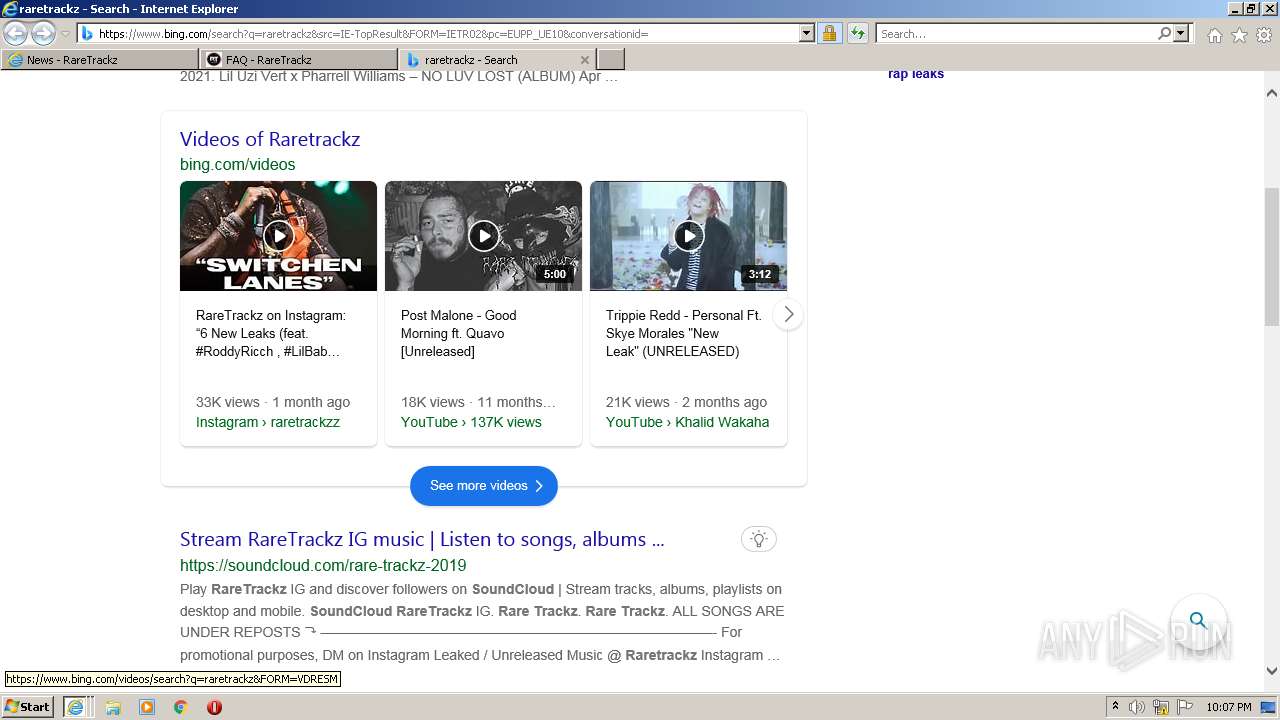This screenshot has width=1280, height=720.
Task: Open the recent pages dropdown arrow
Action: (x=65, y=34)
